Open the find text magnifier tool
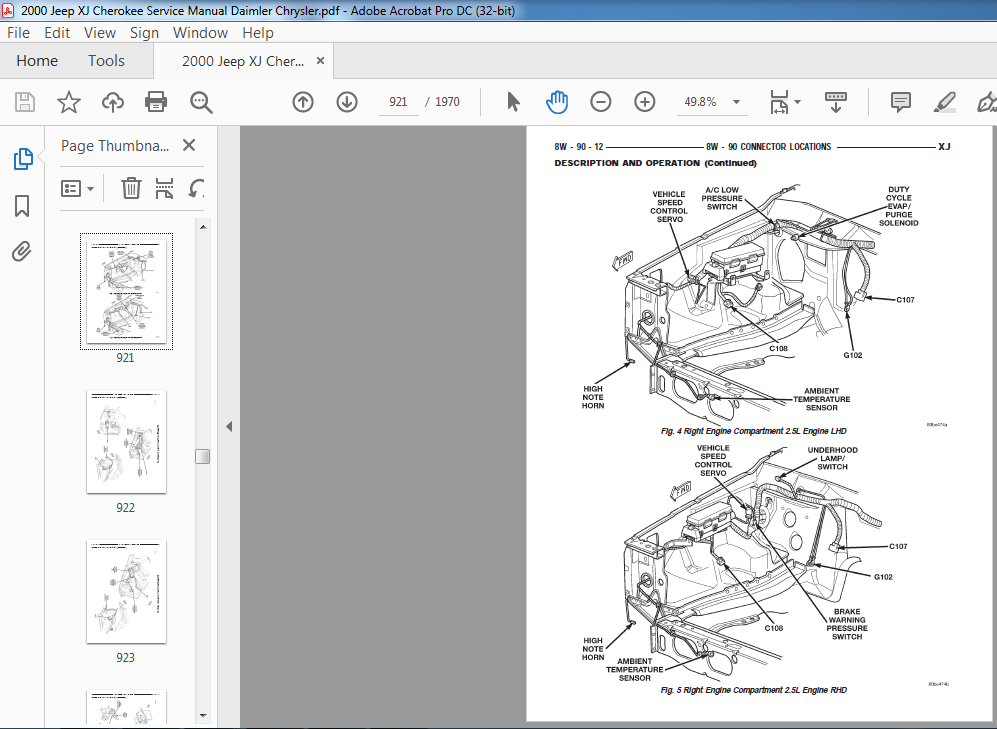The height and width of the screenshot is (729, 997). coord(201,102)
